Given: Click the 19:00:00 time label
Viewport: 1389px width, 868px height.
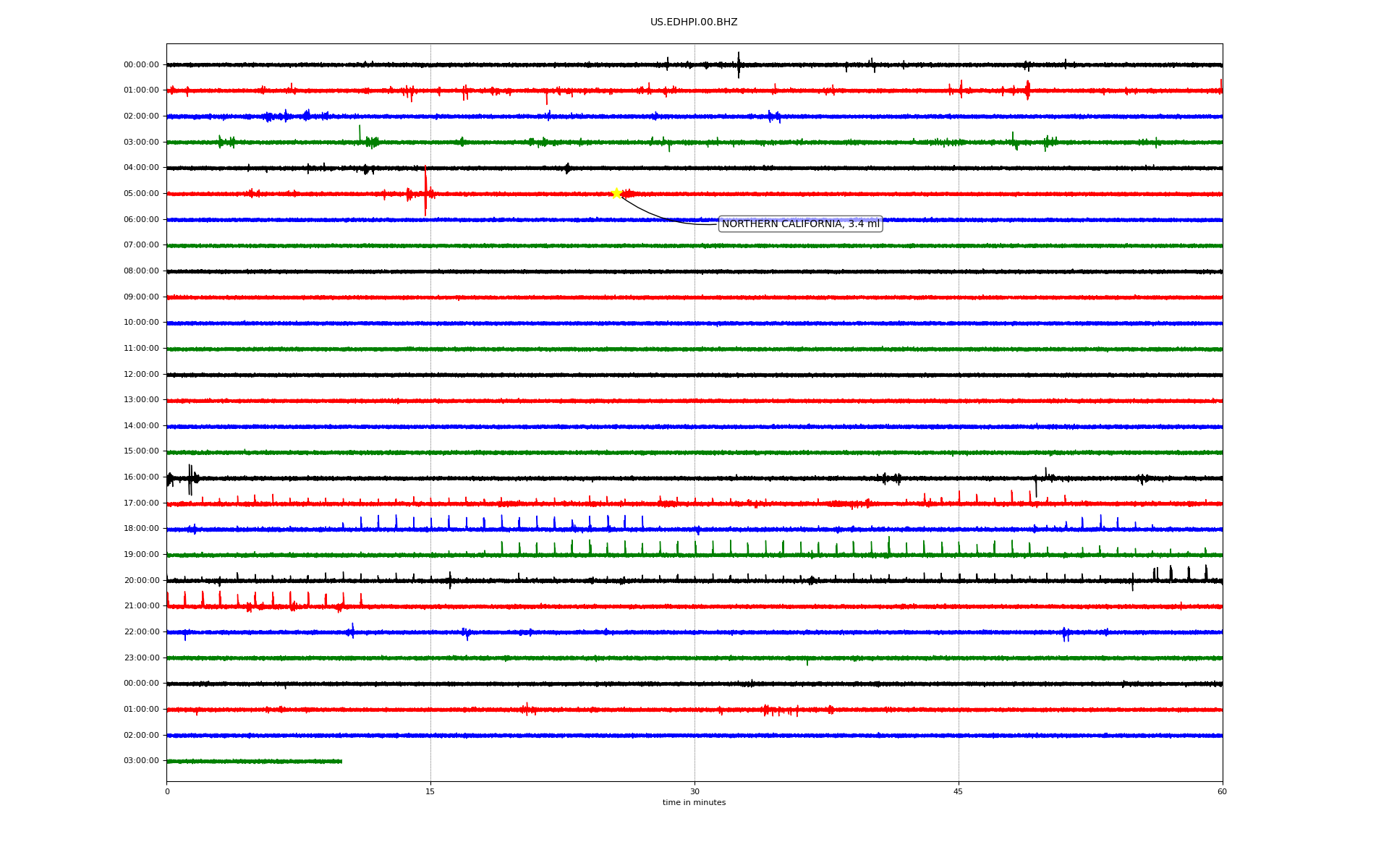Looking at the screenshot, I should [x=141, y=555].
